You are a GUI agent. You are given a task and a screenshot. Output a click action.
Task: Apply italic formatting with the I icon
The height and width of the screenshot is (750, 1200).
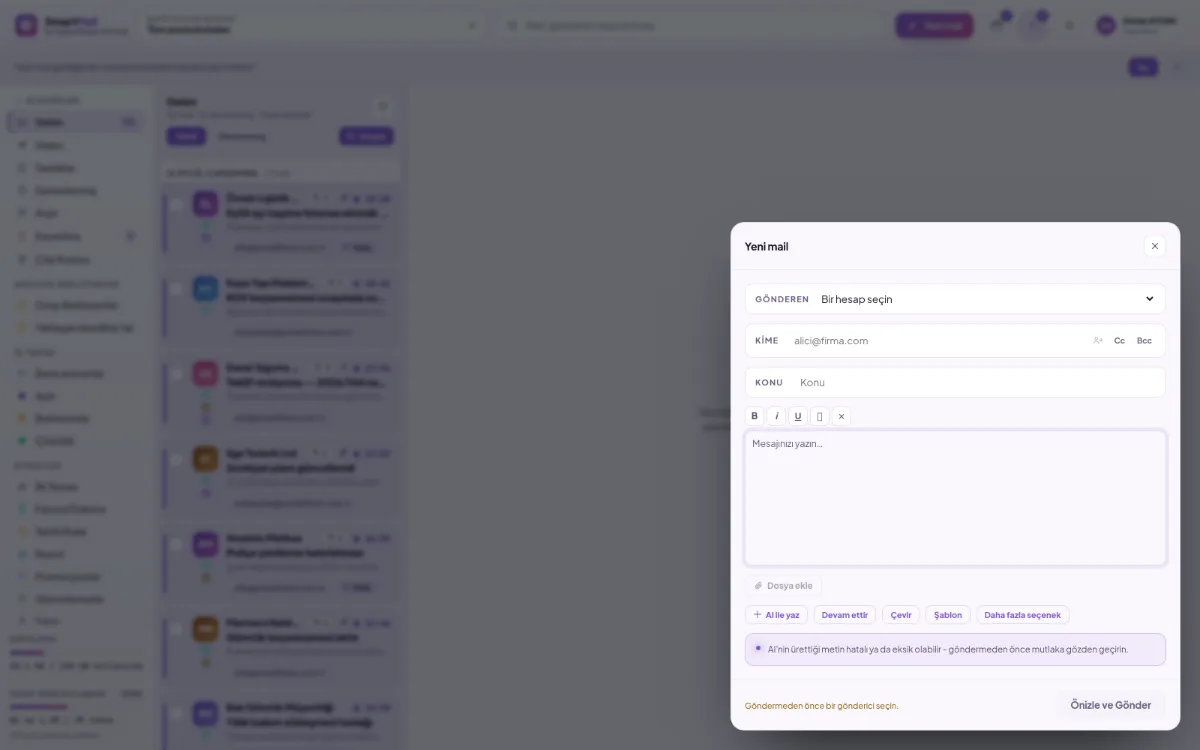pos(776,416)
